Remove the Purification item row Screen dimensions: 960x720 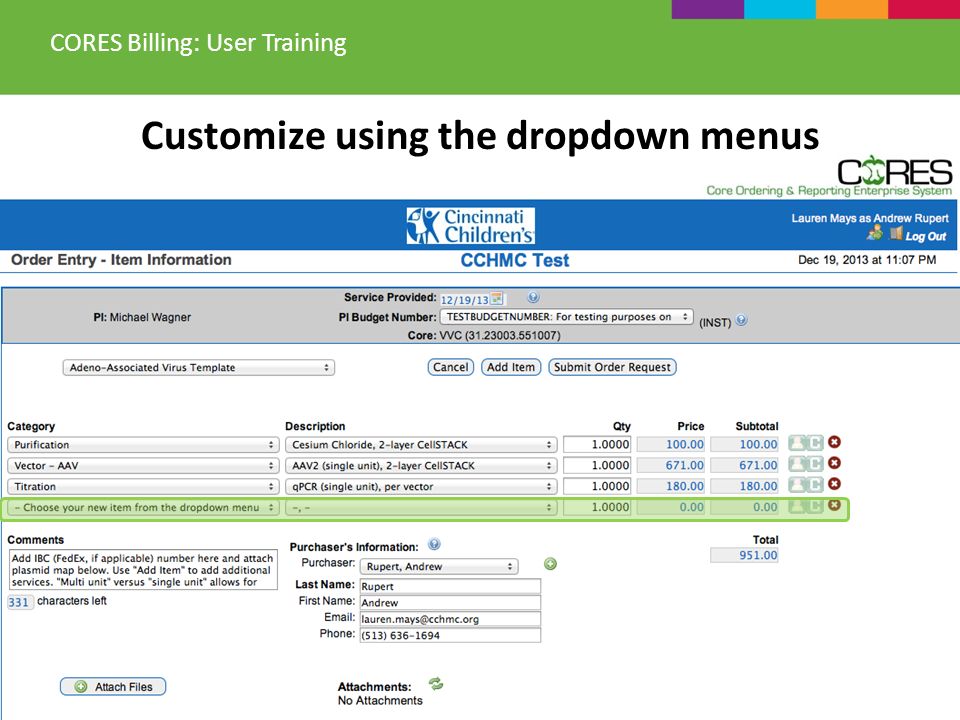pos(834,442)
